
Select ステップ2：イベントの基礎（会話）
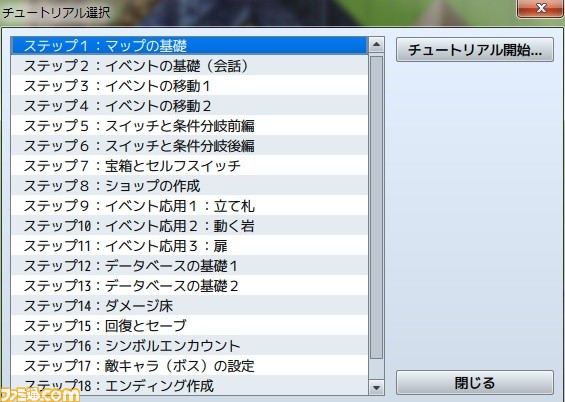190,66
